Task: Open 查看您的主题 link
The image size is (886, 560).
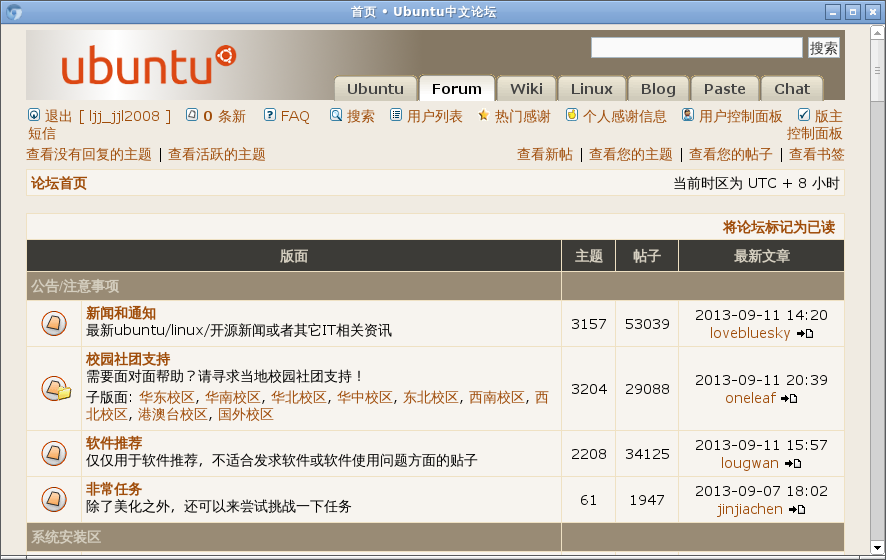Action: coord(631,154)
